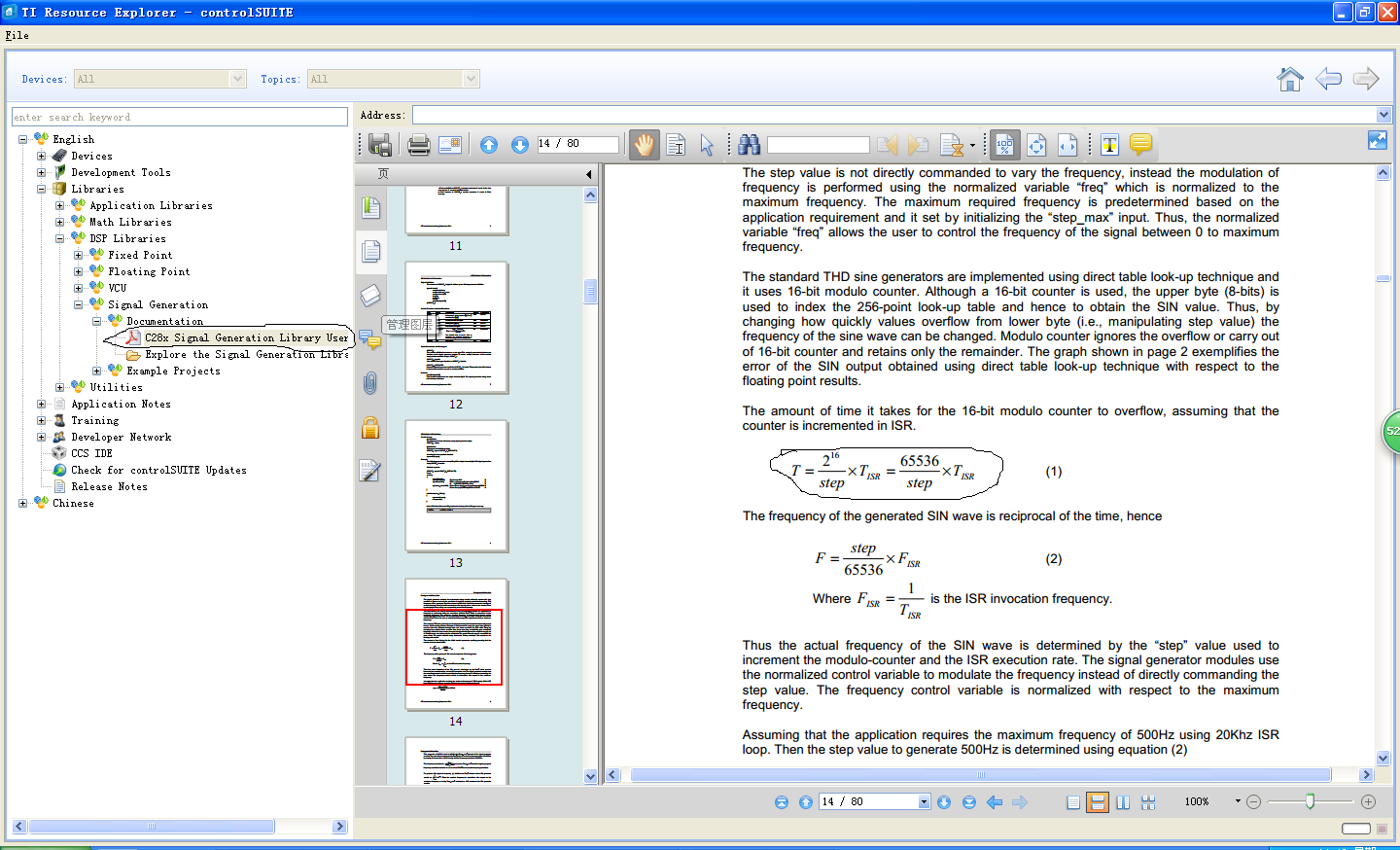The height and width of the screenshot is (850, 1400).
Task: Click the zoom slider handle
Action: (x=1310, y=801)
